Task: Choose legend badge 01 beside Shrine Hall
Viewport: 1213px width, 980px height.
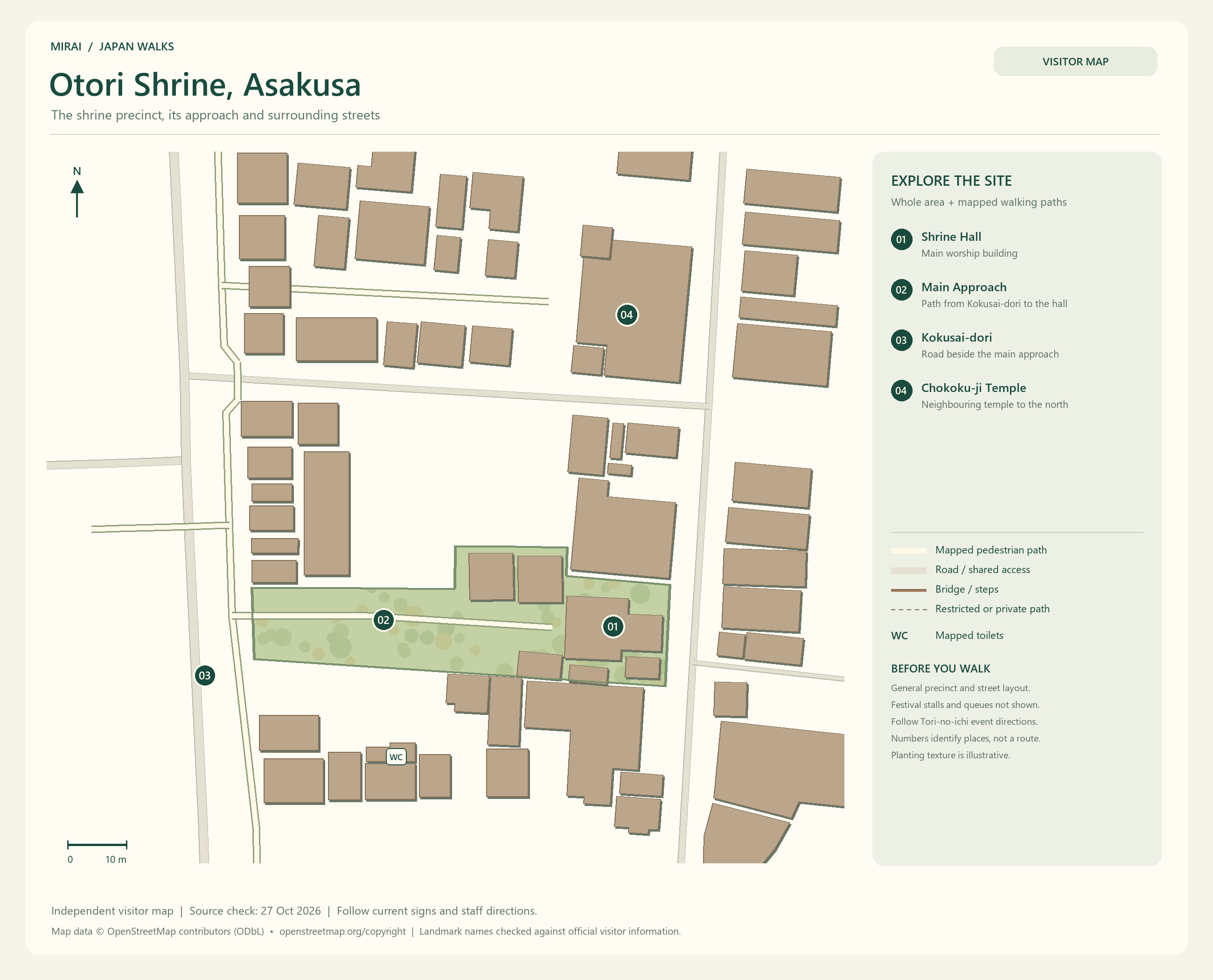Action: tap(901, 239)
